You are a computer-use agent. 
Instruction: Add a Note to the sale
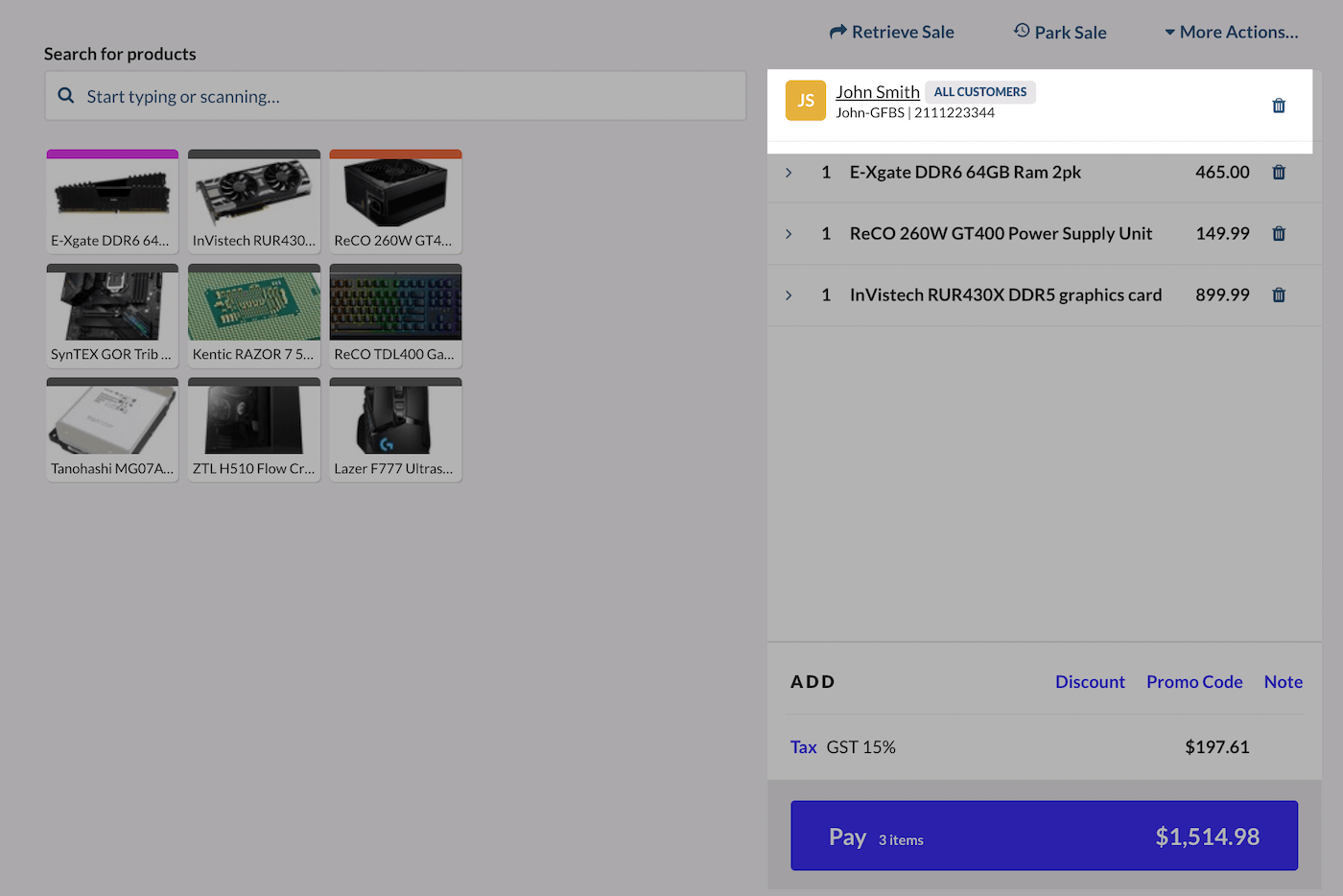1283,681
